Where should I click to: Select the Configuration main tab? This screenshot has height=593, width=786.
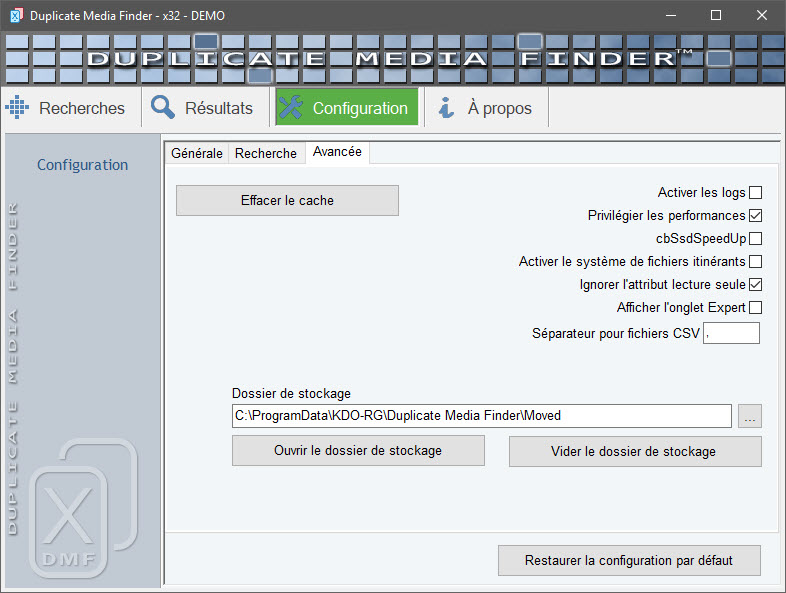pos(347,107)
